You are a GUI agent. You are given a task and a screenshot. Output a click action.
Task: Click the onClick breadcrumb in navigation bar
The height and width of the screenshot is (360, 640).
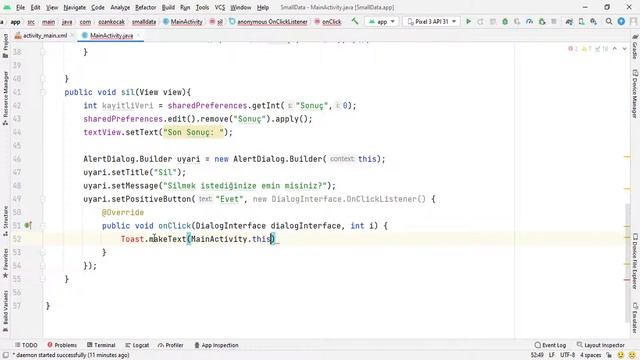point(328,22)
